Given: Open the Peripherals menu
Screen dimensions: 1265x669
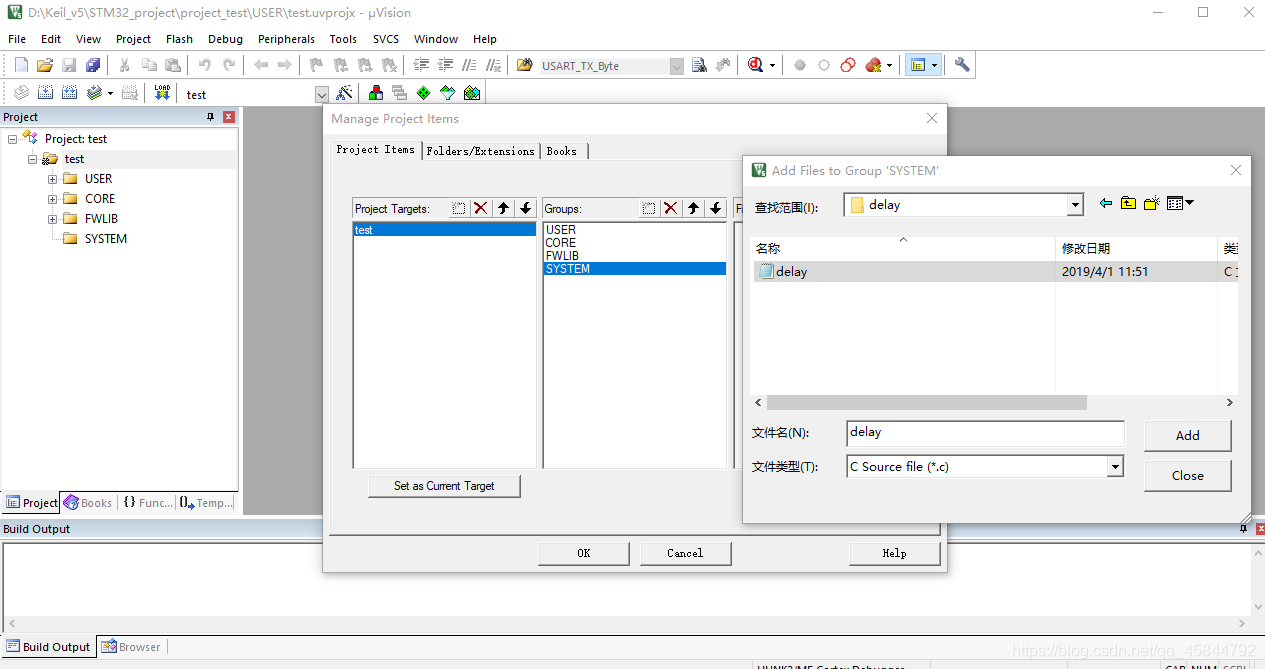Looking at the screenshot, I should (x=286, y=39).
